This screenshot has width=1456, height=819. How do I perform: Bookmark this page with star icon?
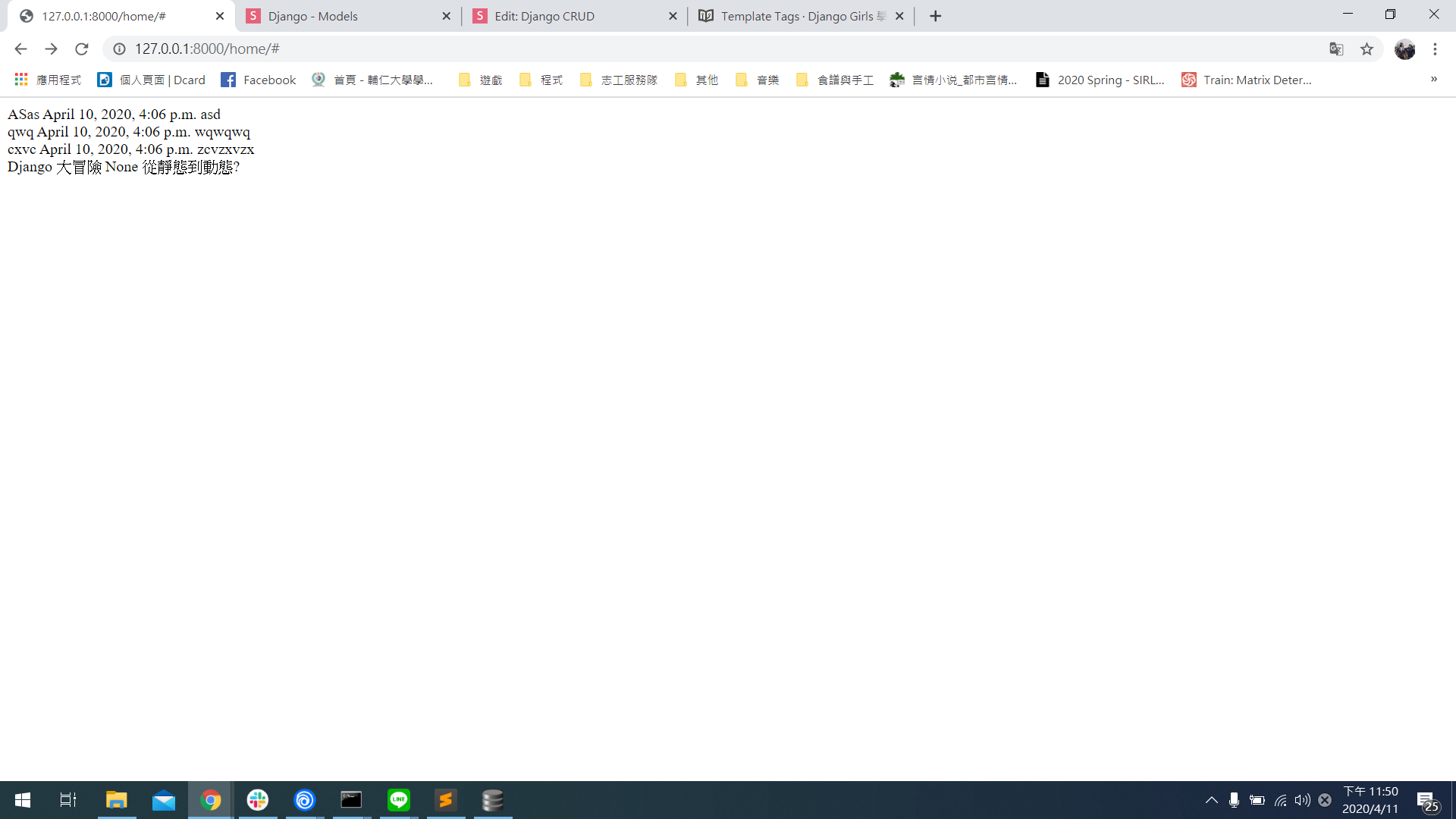tap(1367, 49)
